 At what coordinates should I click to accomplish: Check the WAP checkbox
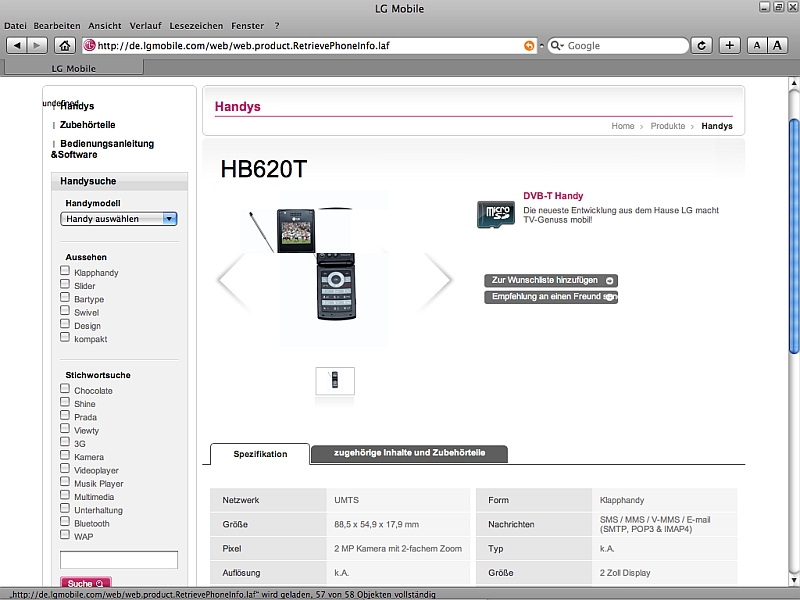(65, 534)
